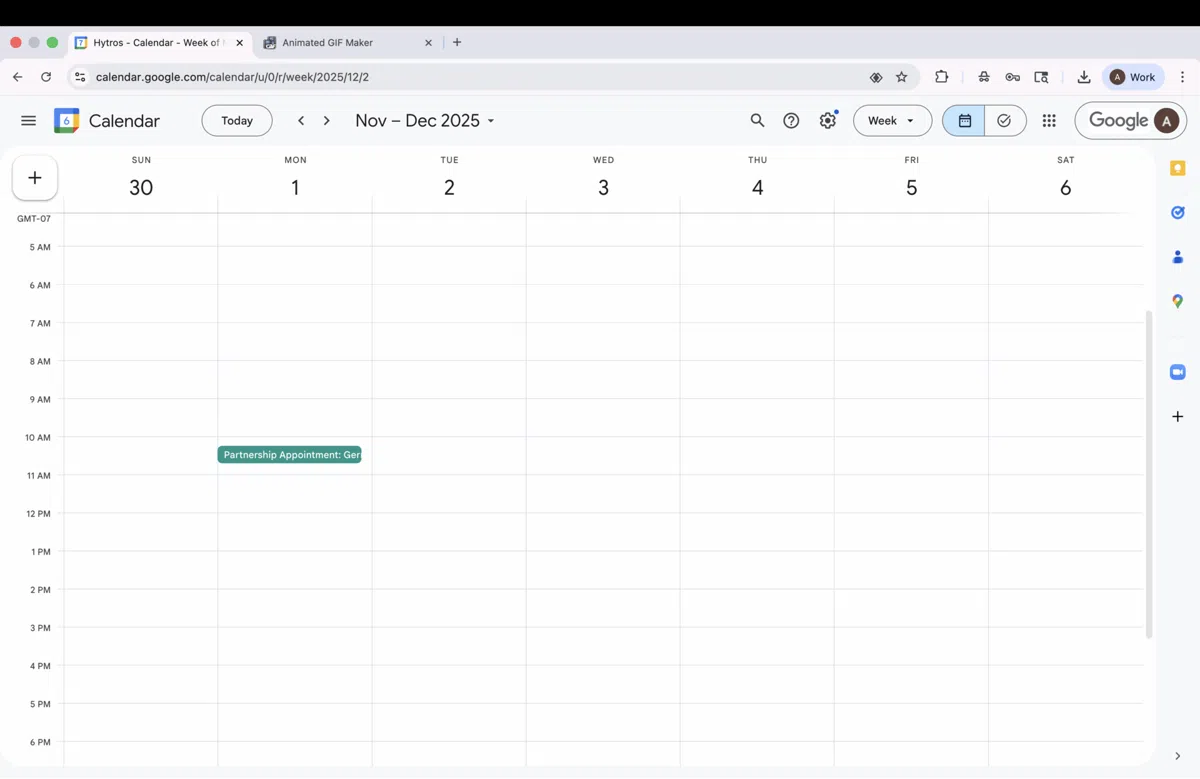Viewport: 1200px width, 779px height.
Task: Open Chrome three-dot menu
Action: point(1183,77)
